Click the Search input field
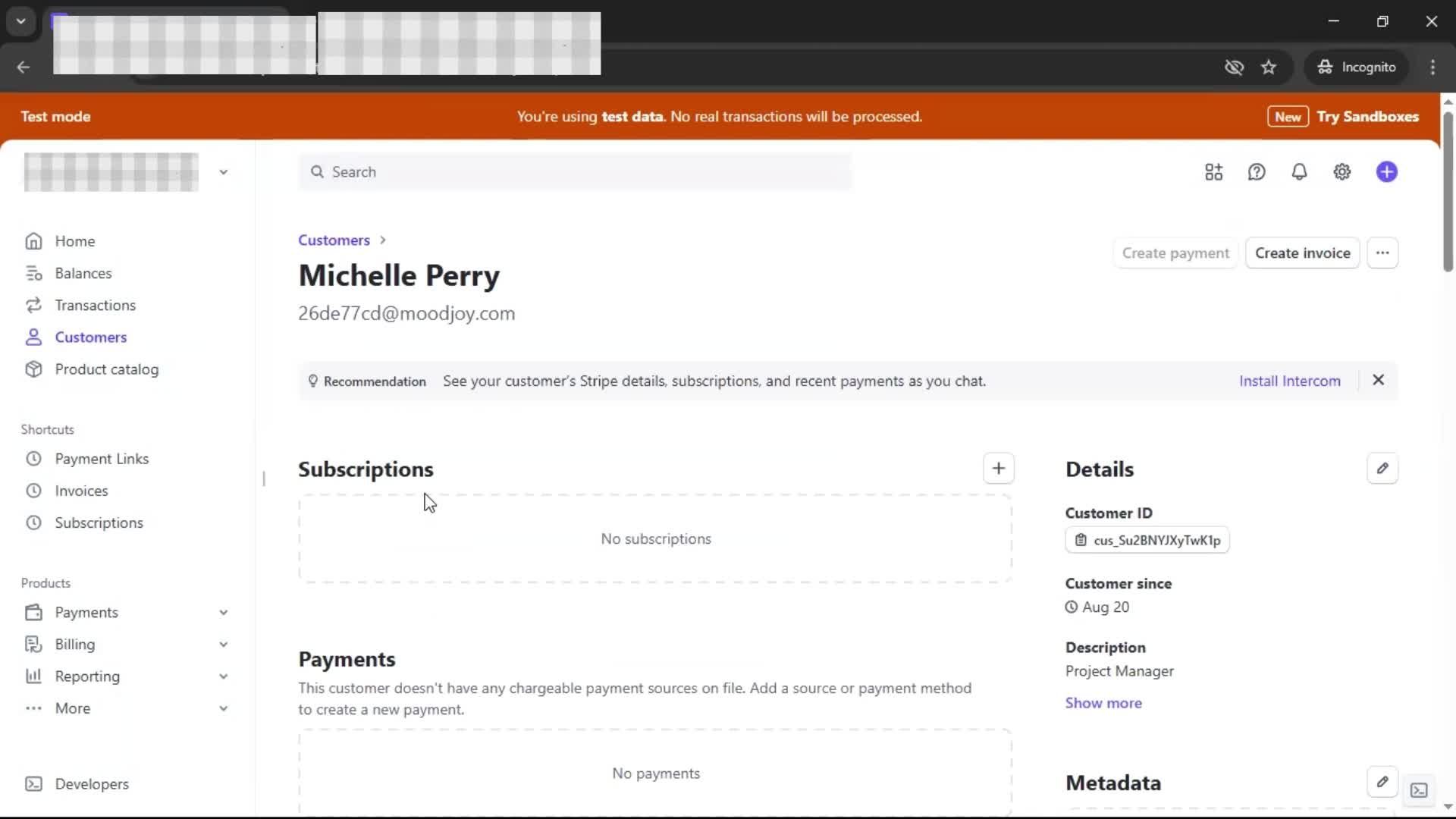The width and height of the screenshot is (1456, 819). tap(576, 172)
